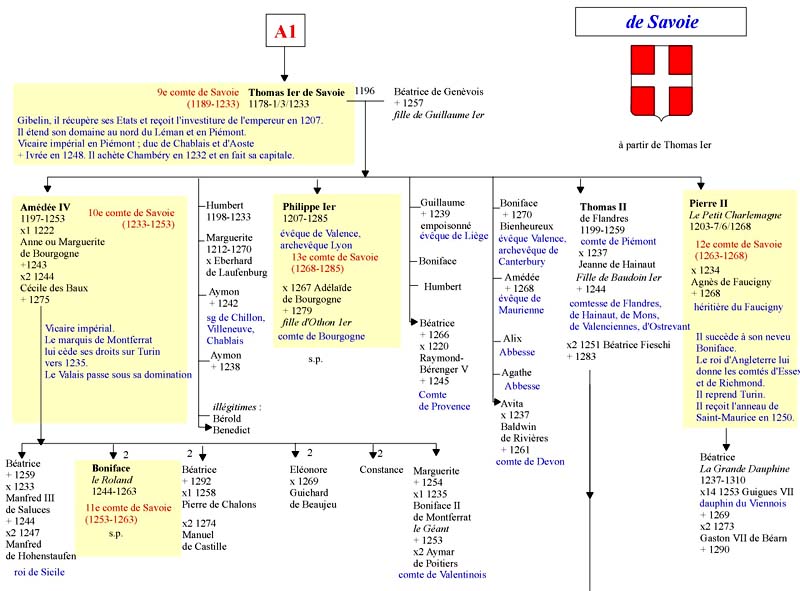
Task: Select the heading "Philippe Ier"
Action: pyautogui.click(x=309, y=207)
